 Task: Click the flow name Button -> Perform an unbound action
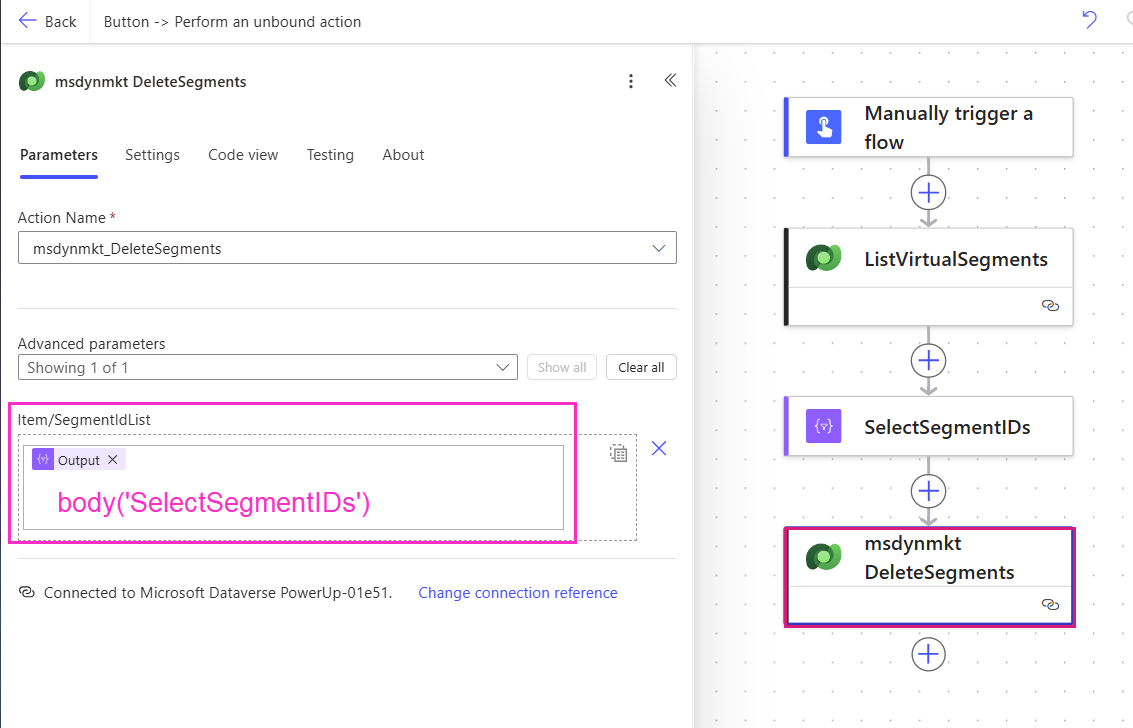[x=232, y=22]
